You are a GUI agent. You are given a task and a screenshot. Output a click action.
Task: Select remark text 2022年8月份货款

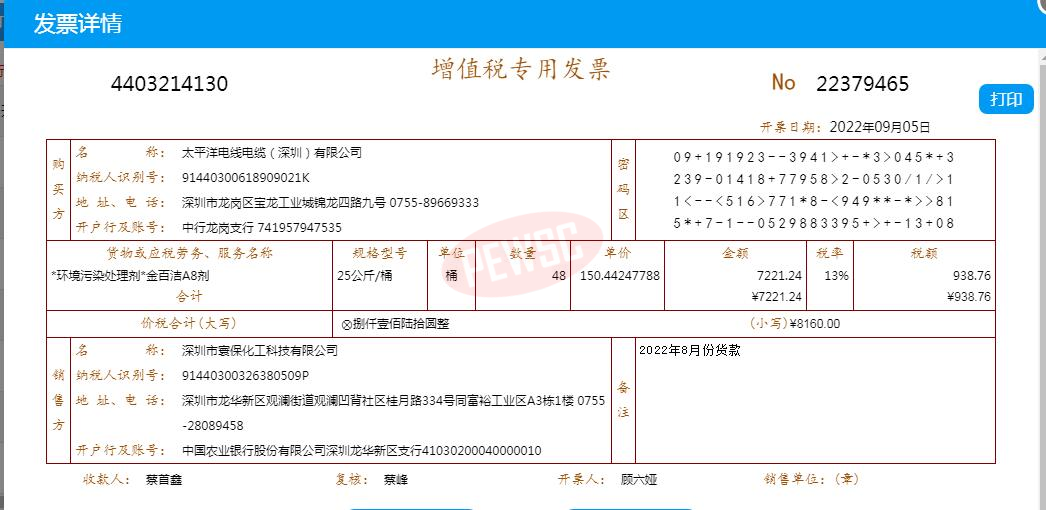[690, 351]
